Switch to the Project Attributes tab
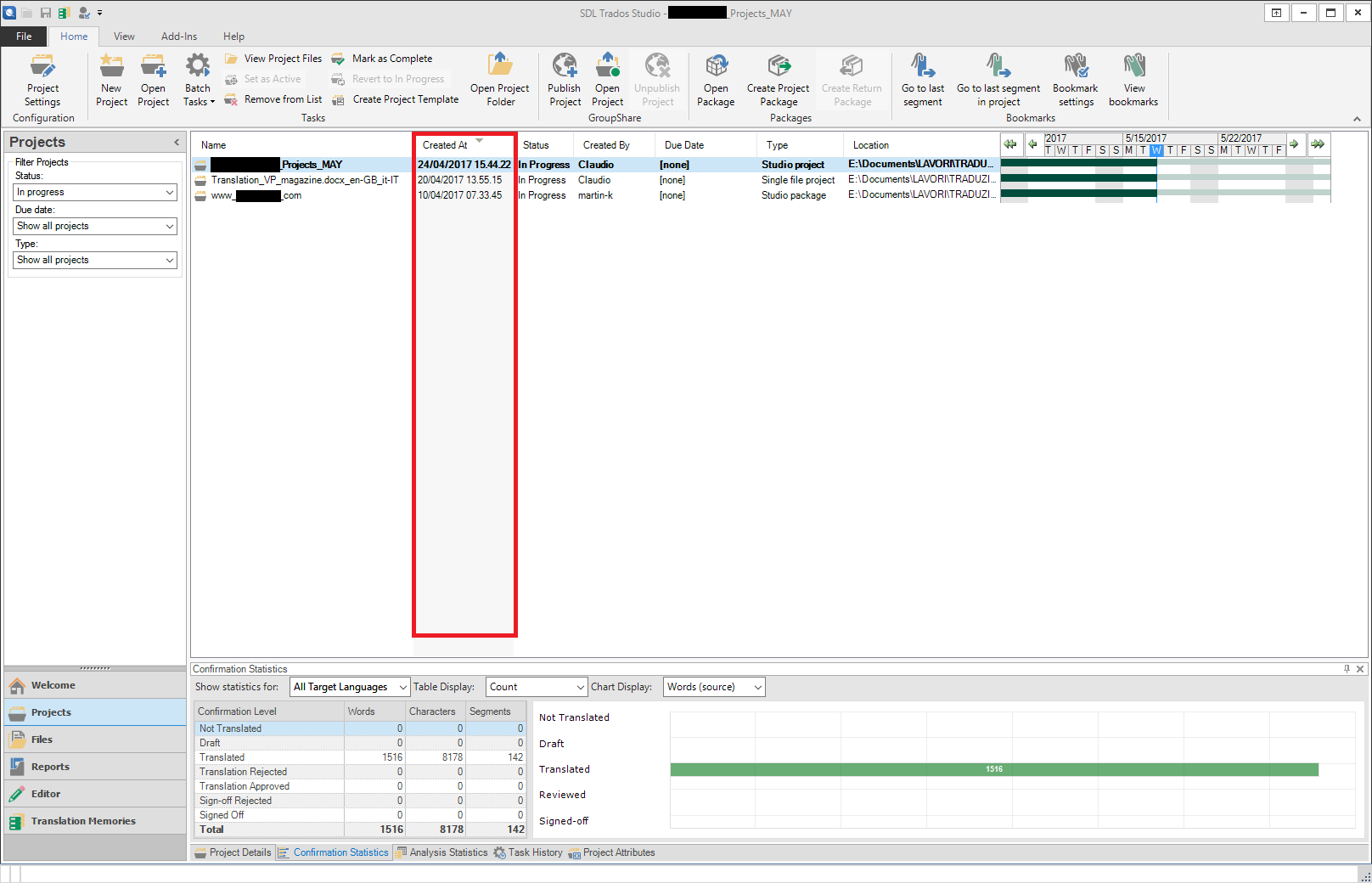The image size is (1372, 883). [x=611, y=852]
